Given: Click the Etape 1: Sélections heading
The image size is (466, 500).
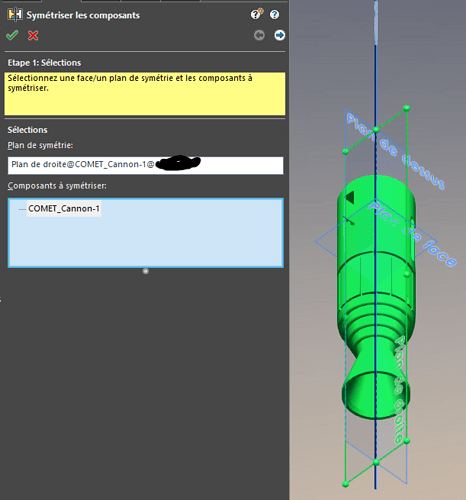Looking at the screenshot, I should pos(44,63).
